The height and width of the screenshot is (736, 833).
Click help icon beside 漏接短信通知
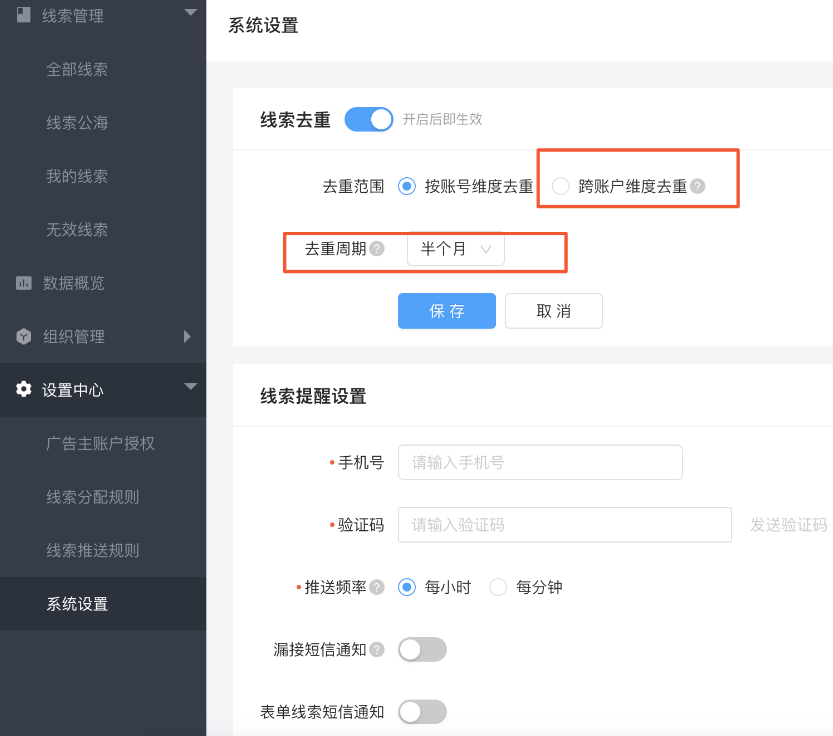pos(377,649)
